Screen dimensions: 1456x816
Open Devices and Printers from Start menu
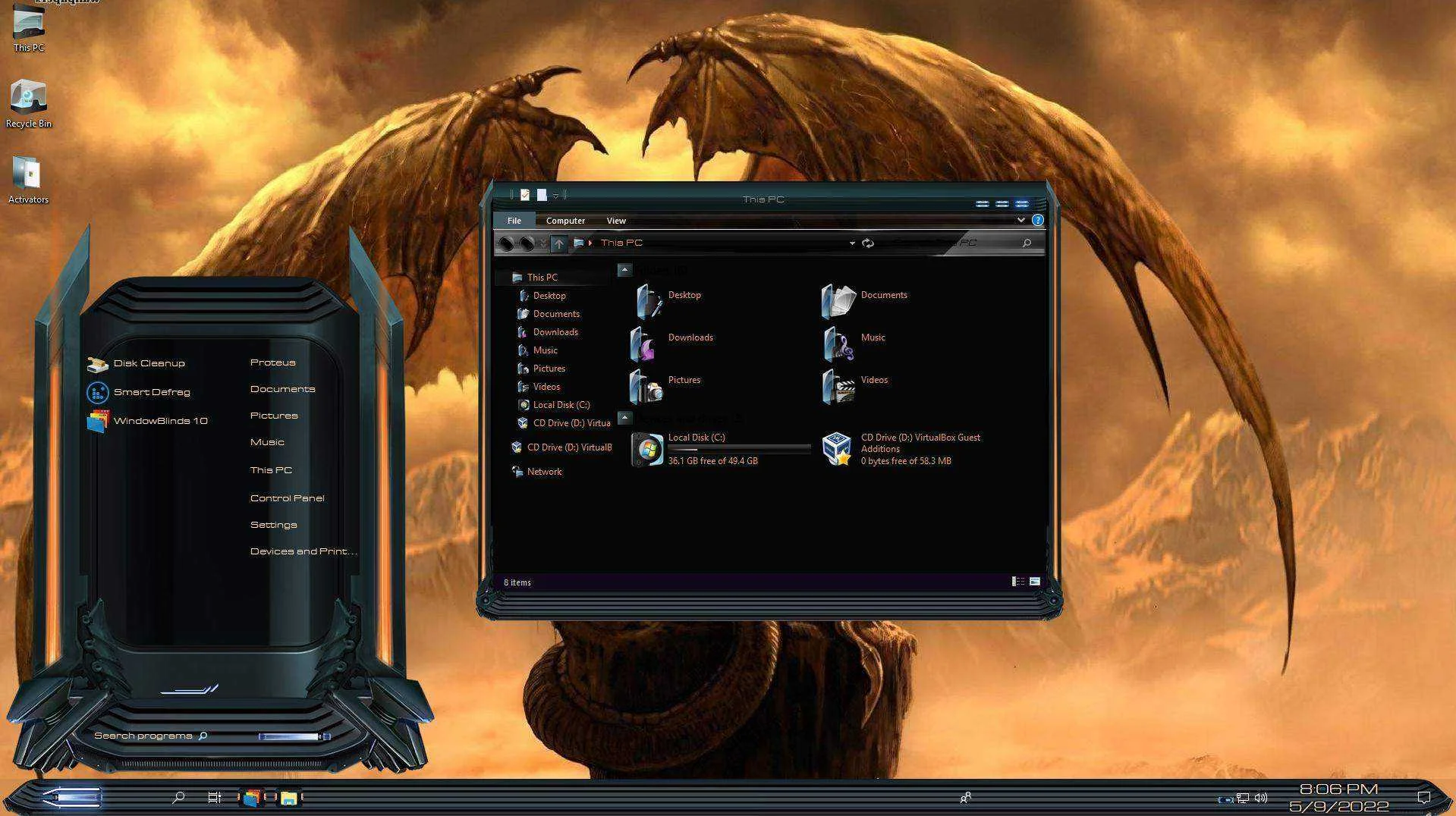click(x=303, y=551)
